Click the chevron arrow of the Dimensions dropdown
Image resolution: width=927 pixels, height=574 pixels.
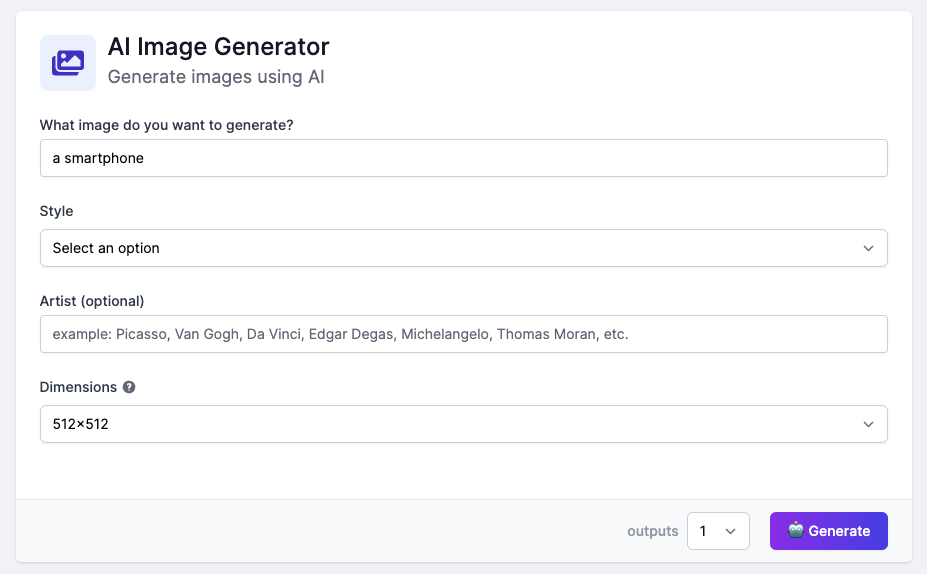[868, 424]
